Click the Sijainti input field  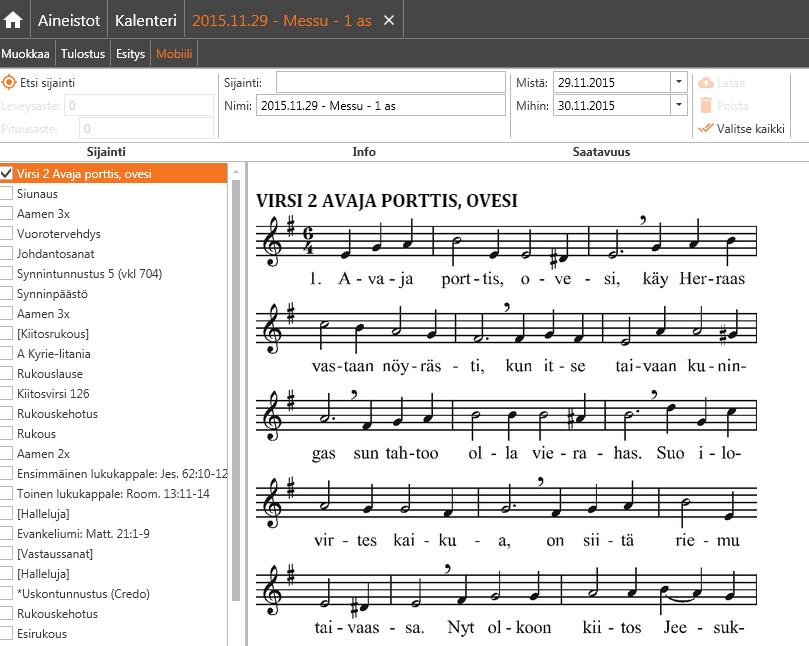[391, 82]
